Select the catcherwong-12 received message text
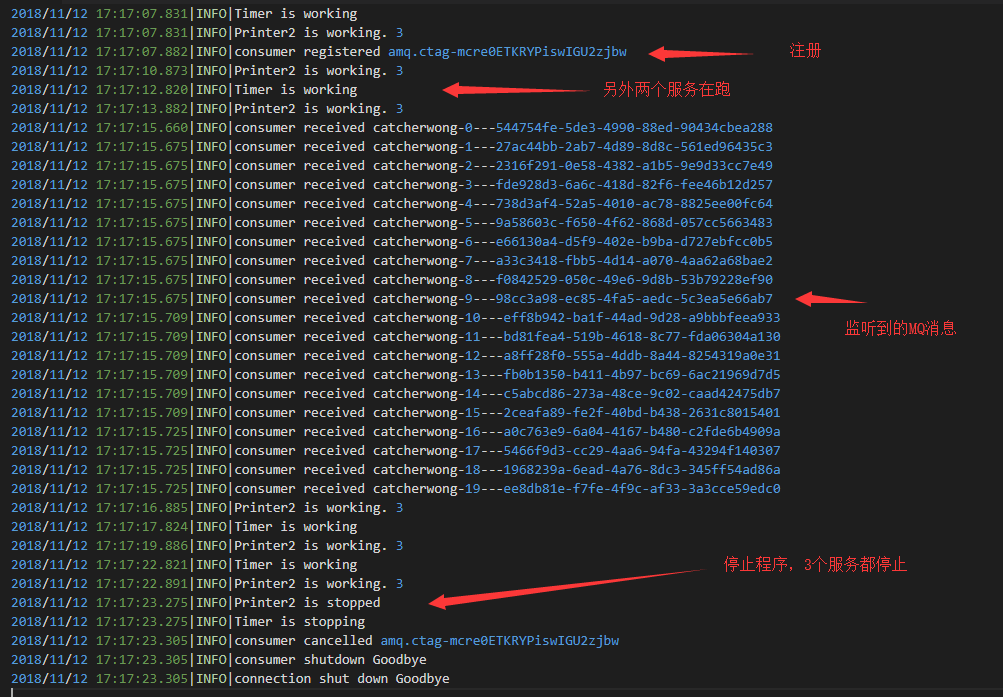 tap(507, 356)
